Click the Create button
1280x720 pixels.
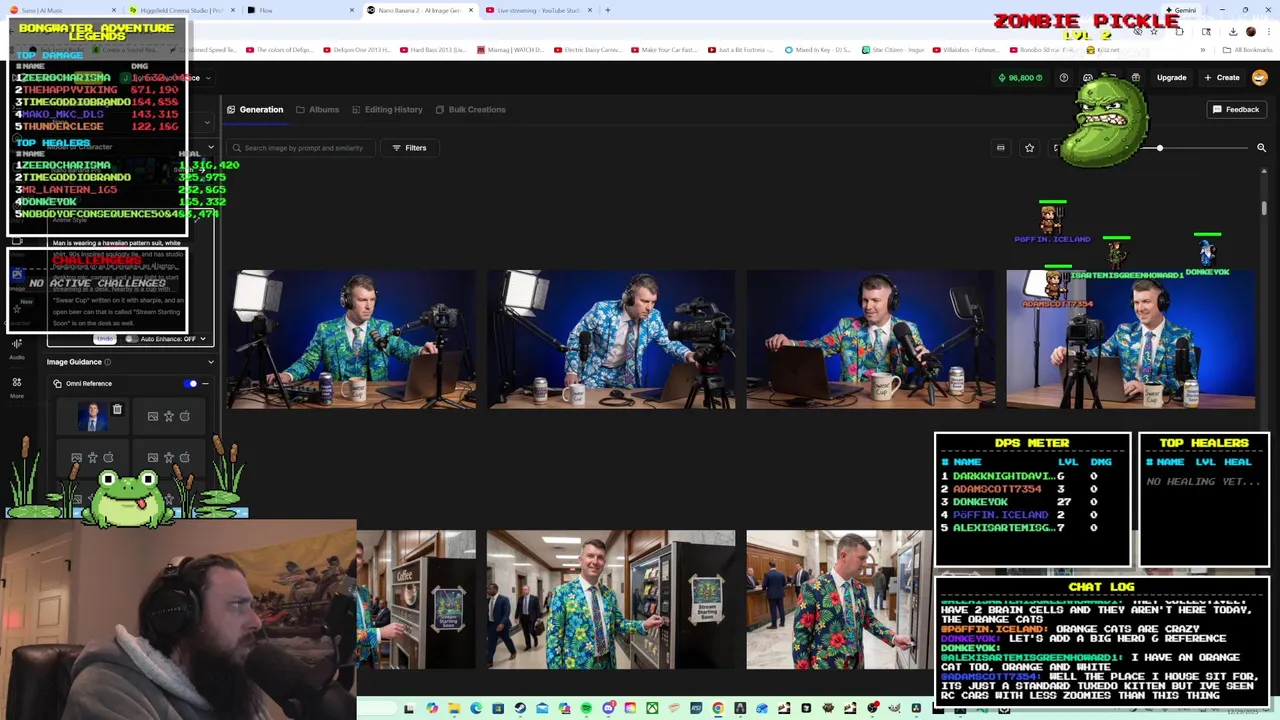tap(1222, 78)
